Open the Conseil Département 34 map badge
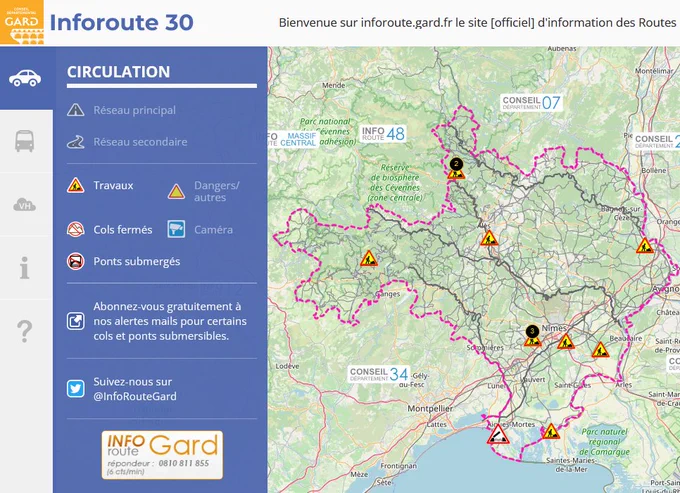Viewport: 680px width, 493px height. 379,374
